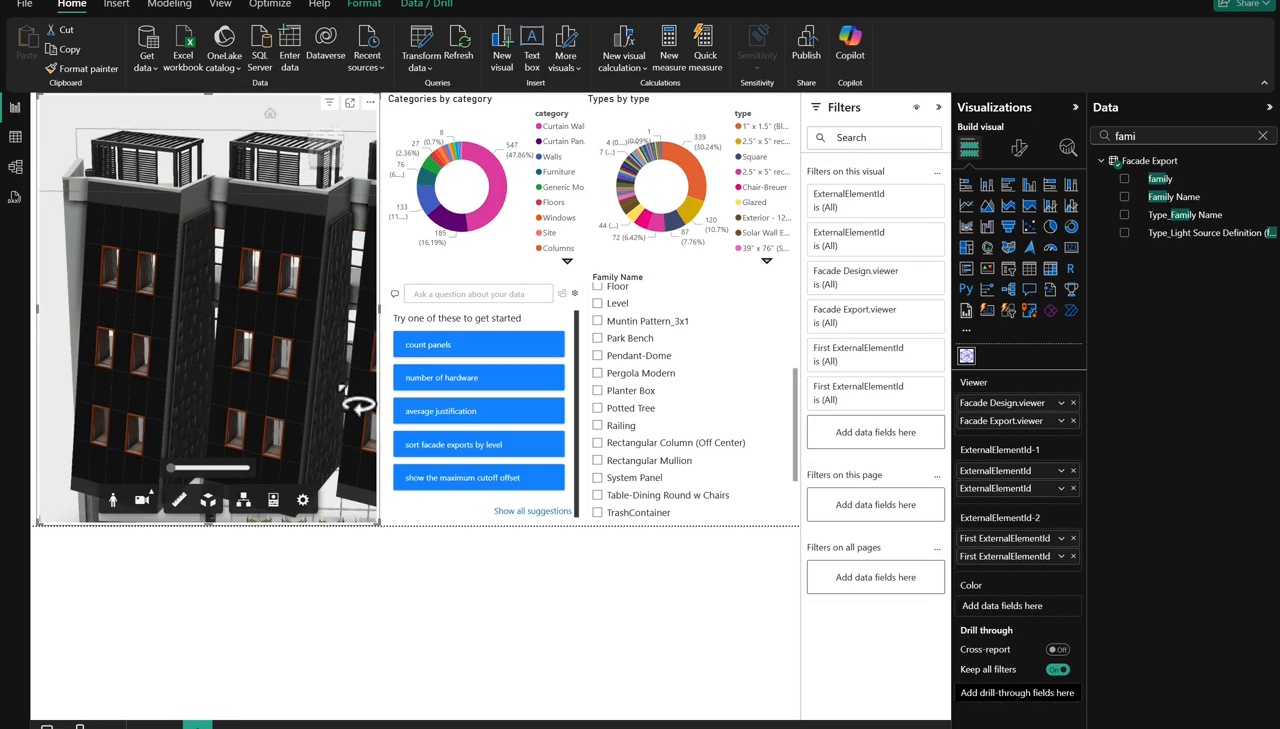Open the 3D viewer settings gear

(303, 499)
